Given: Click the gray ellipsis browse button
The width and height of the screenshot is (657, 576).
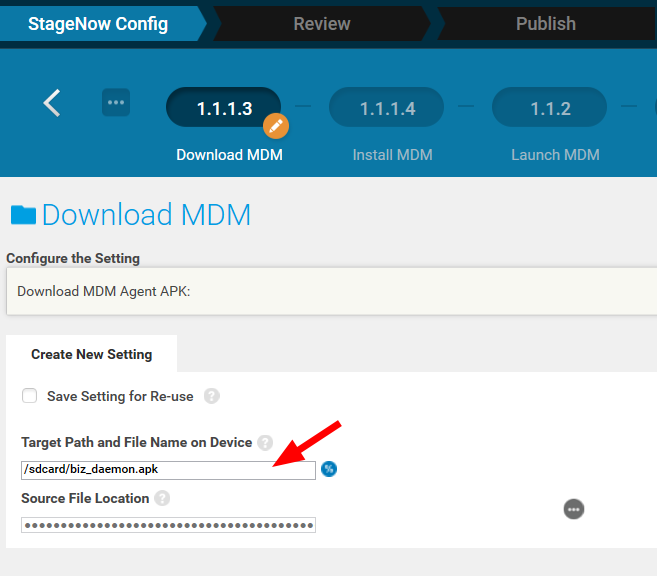Looking at the screenshot, I should click(x=574, y=509).
